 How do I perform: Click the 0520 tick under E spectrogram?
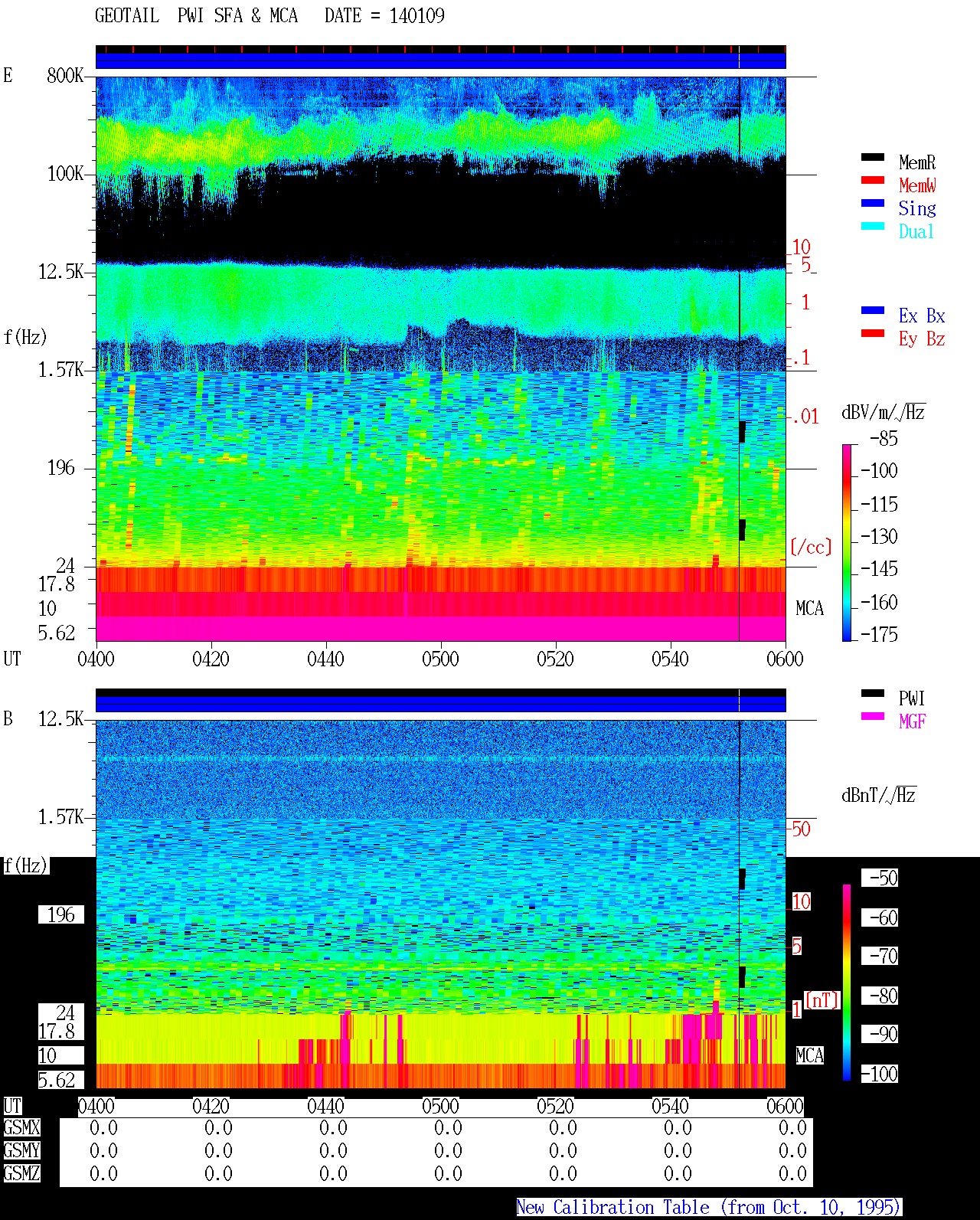[556, 659]
